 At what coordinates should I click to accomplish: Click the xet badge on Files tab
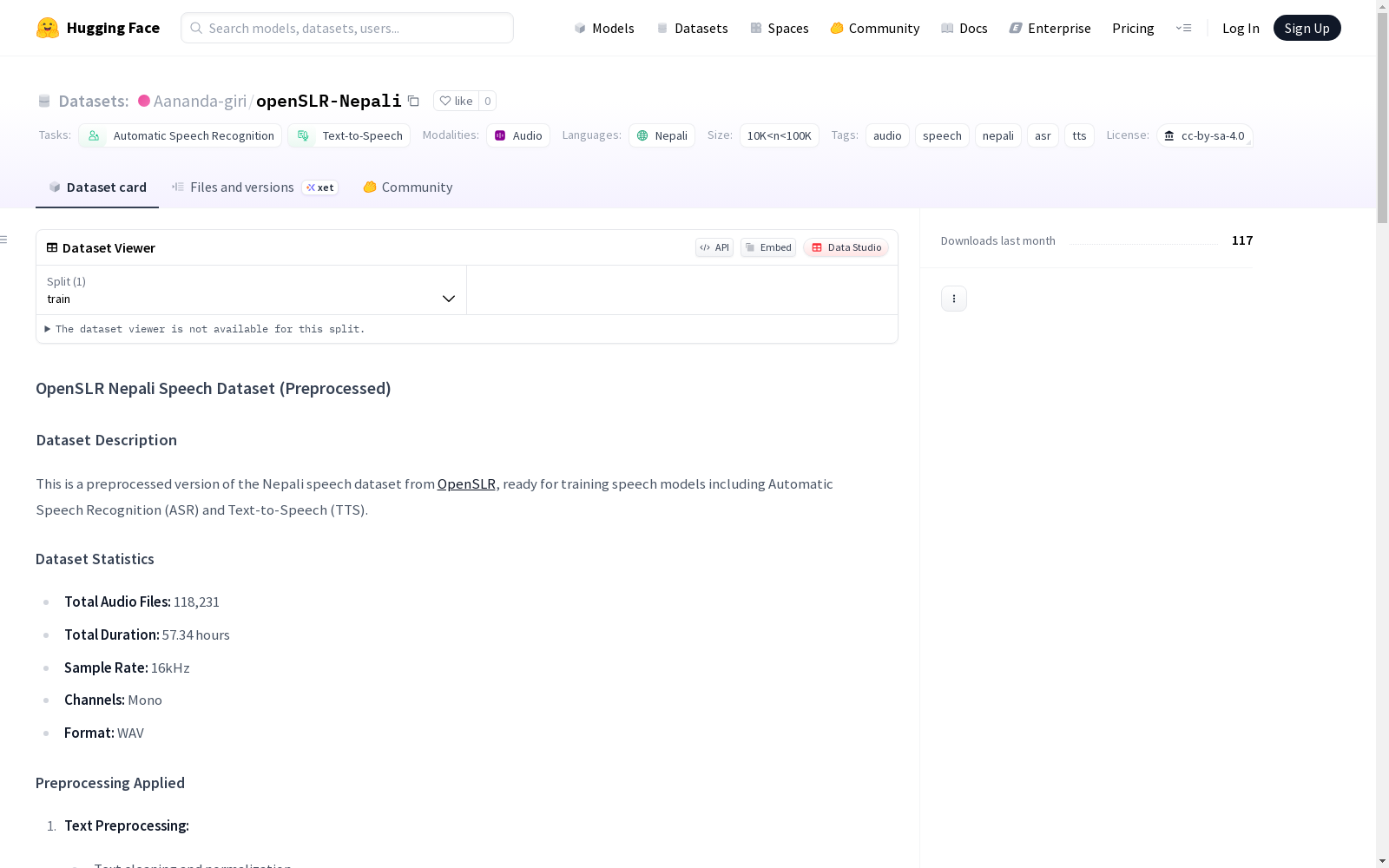(x=320, y=187)
